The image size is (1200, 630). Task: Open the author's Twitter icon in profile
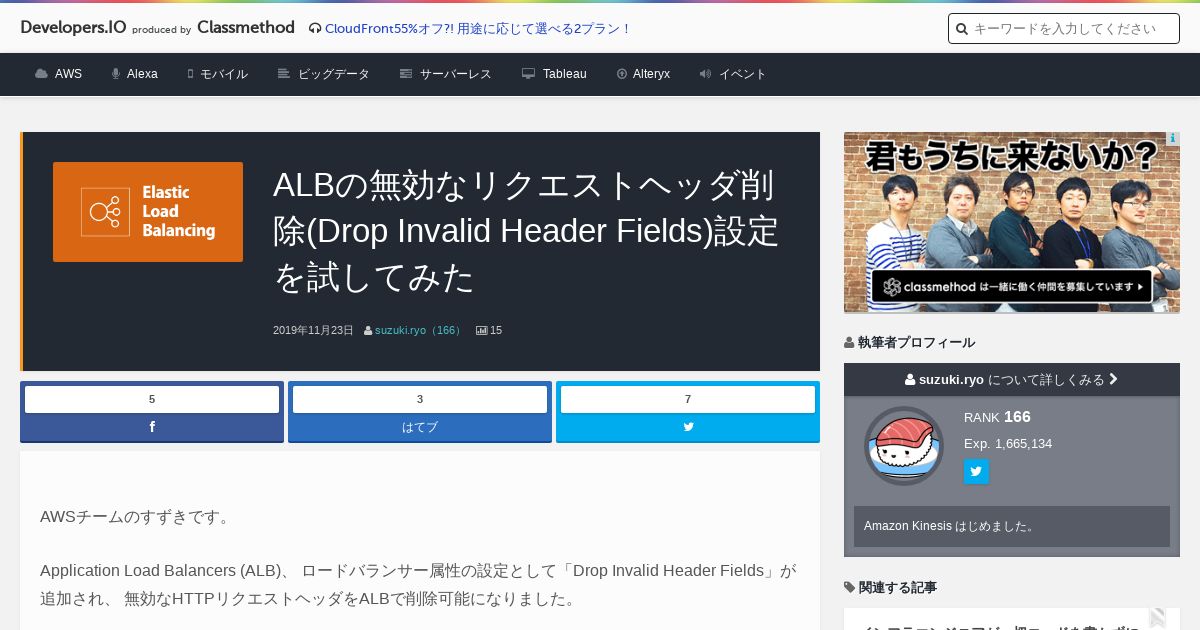tap(976, 472)
